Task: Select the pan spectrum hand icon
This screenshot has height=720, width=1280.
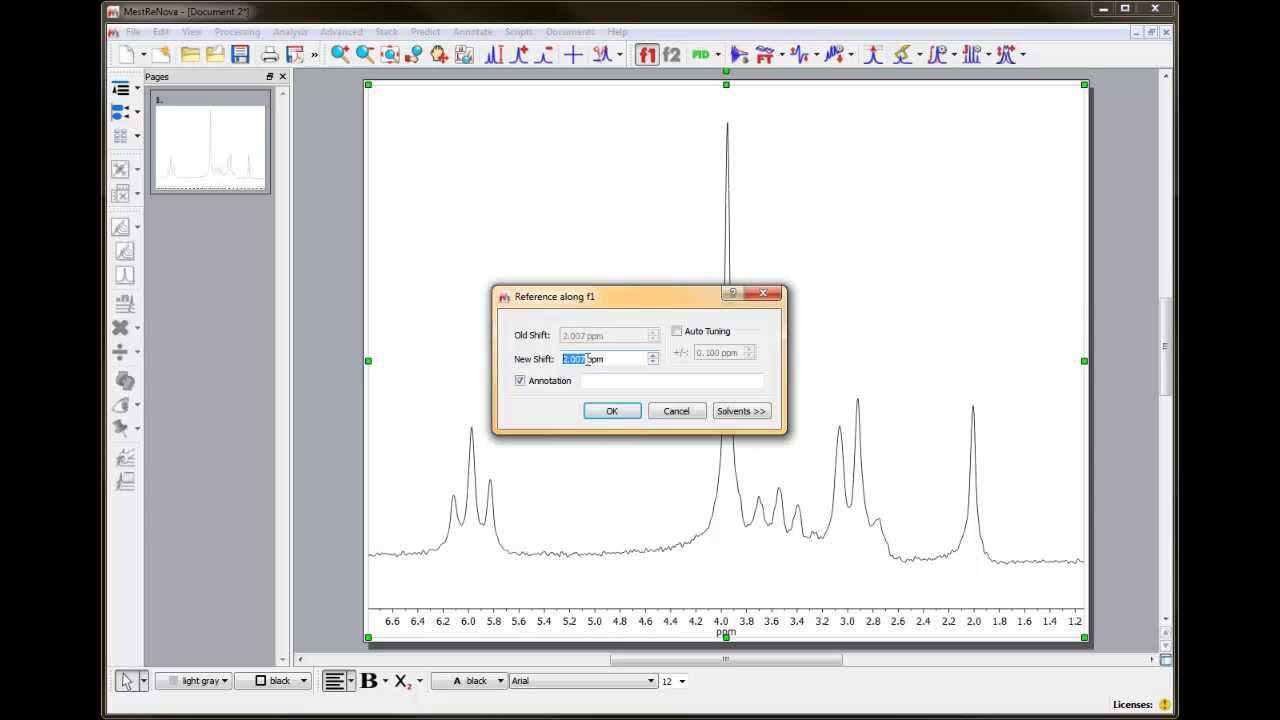Action: click(439, 55)
